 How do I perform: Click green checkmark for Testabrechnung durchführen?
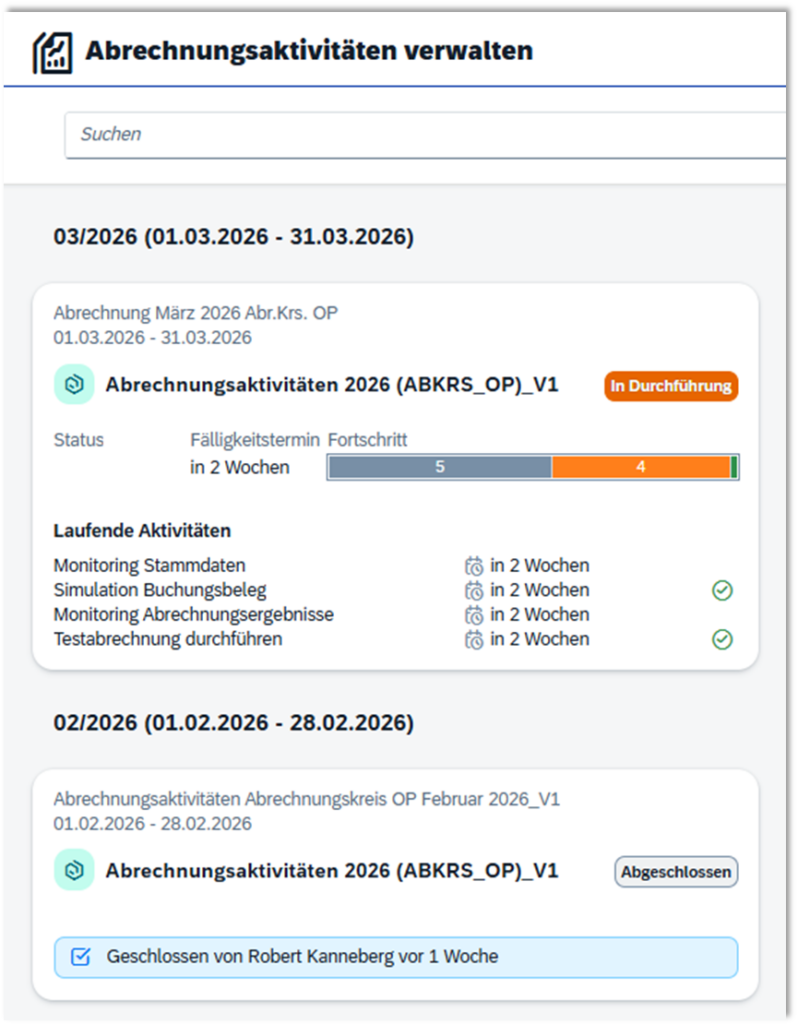coord(722,639)
